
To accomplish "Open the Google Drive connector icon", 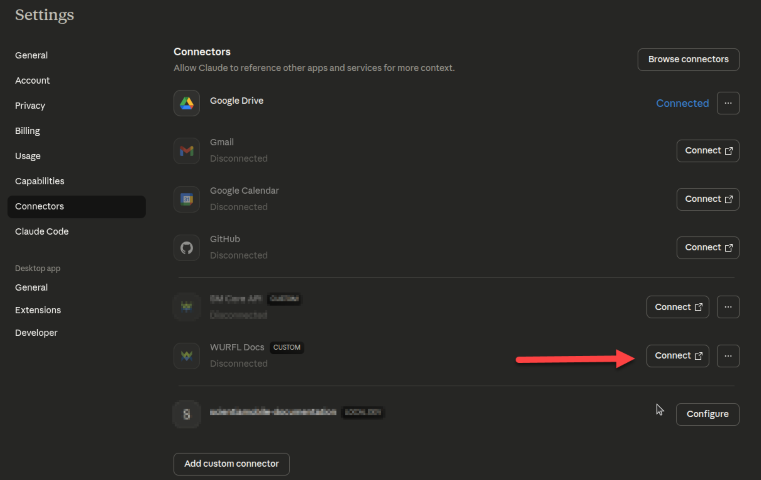I will [x=186, y=103].
